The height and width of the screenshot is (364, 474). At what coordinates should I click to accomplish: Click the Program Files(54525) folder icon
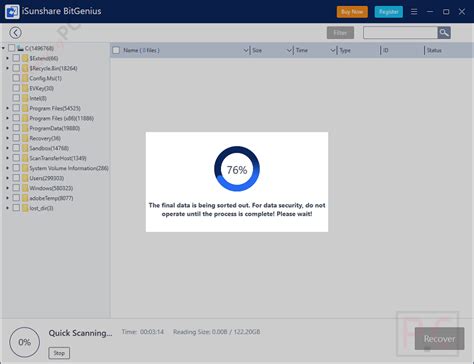tap(25, 108)
